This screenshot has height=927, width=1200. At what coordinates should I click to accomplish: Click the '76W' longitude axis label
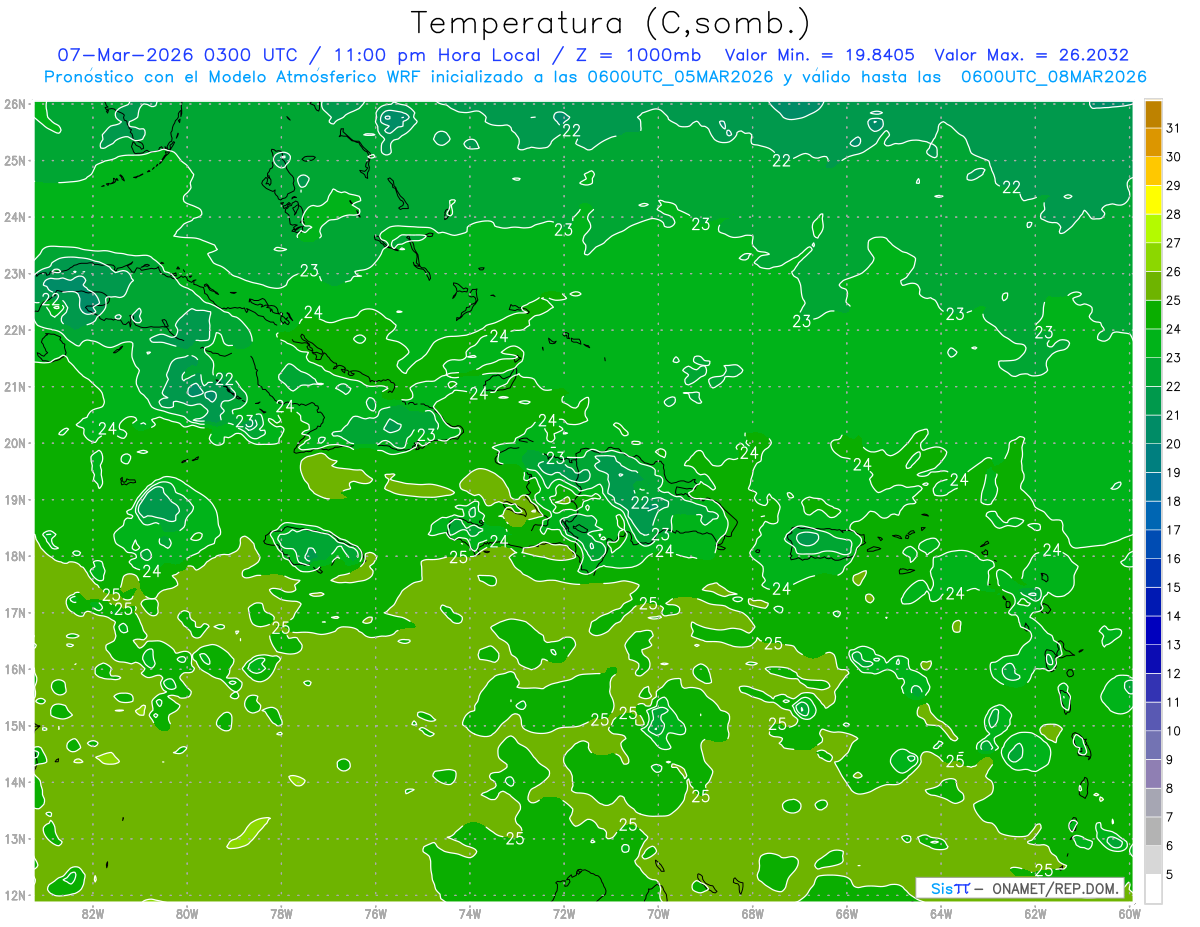click(376, 913)
